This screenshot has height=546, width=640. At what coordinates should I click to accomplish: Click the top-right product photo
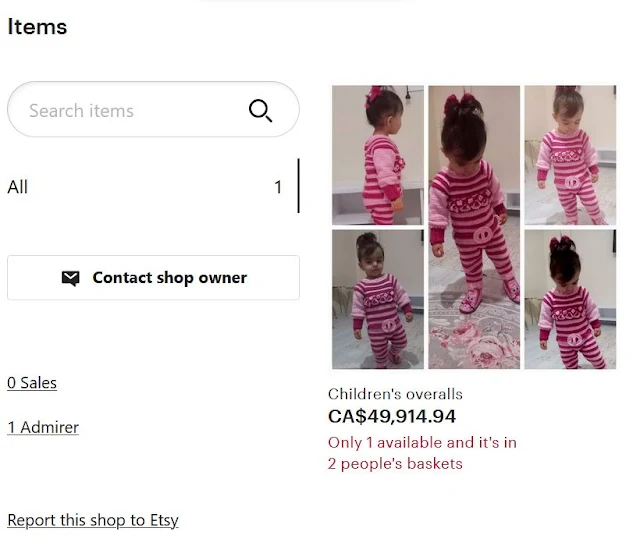570,155
